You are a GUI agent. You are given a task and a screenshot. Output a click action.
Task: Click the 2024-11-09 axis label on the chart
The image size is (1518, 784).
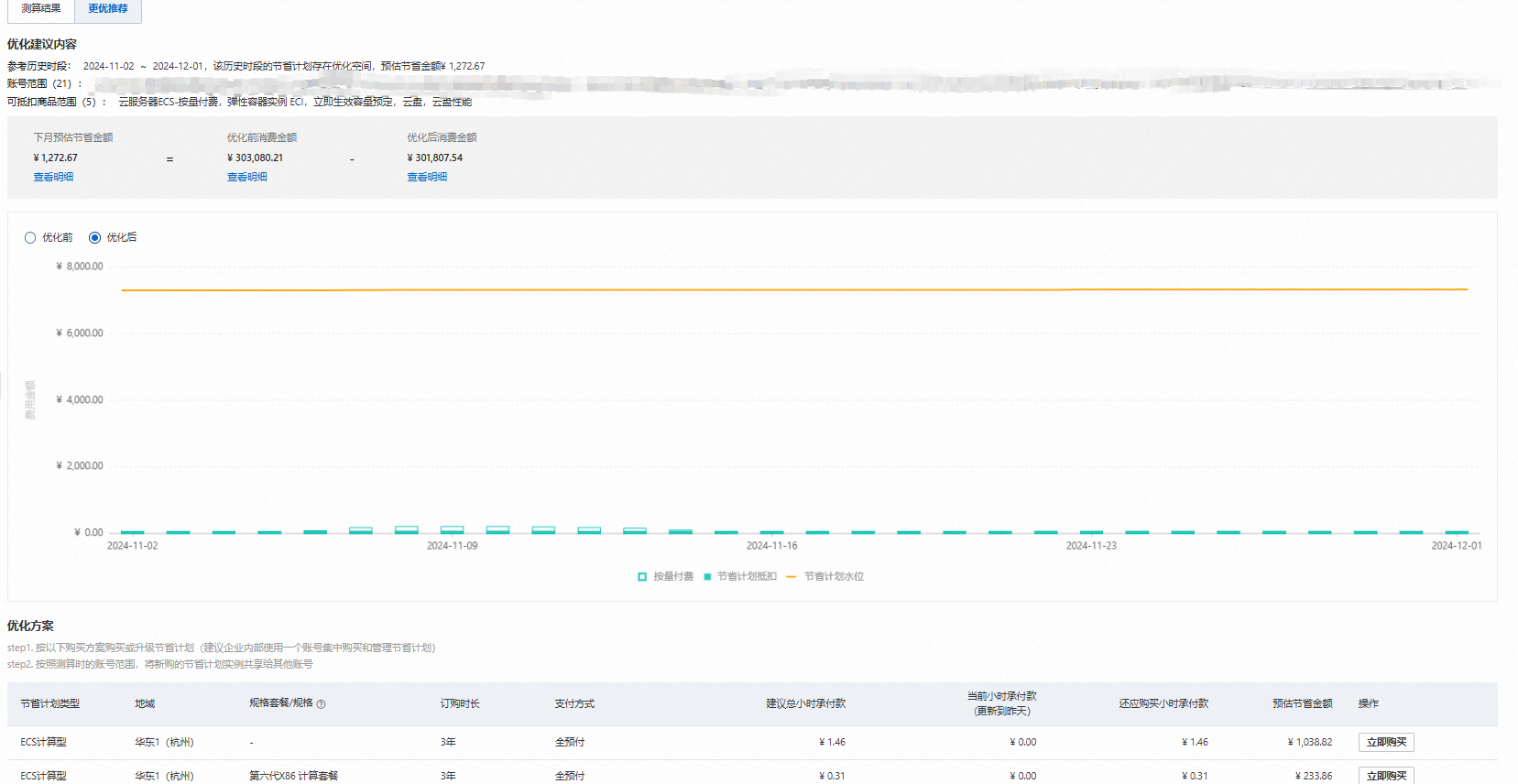click(453, 546)
